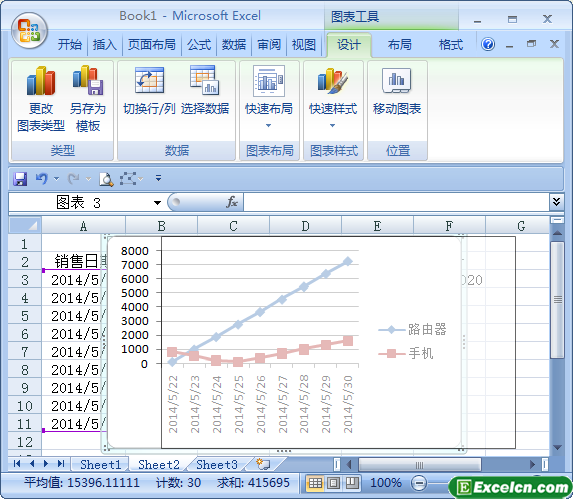Switch to Sheet3 tab
This screenshot has width=573, height=499.
[x=217, y=464]
